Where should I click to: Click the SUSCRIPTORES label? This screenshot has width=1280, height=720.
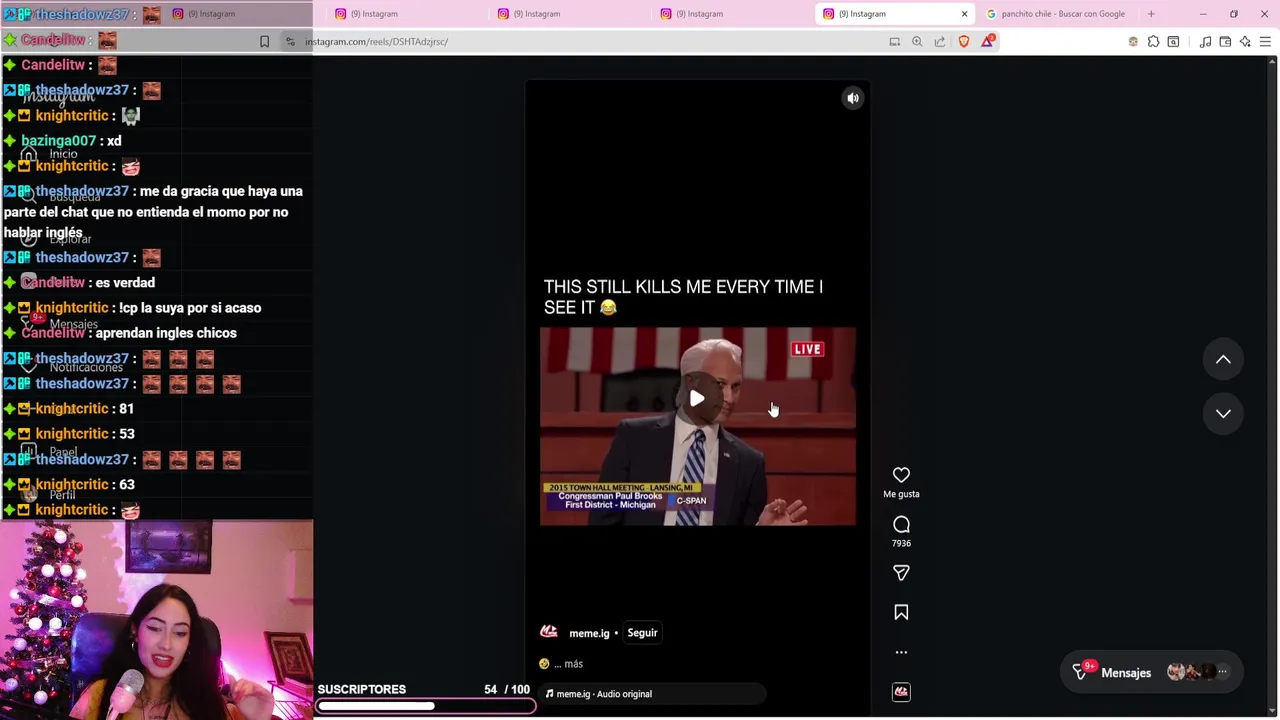(362, 689)
